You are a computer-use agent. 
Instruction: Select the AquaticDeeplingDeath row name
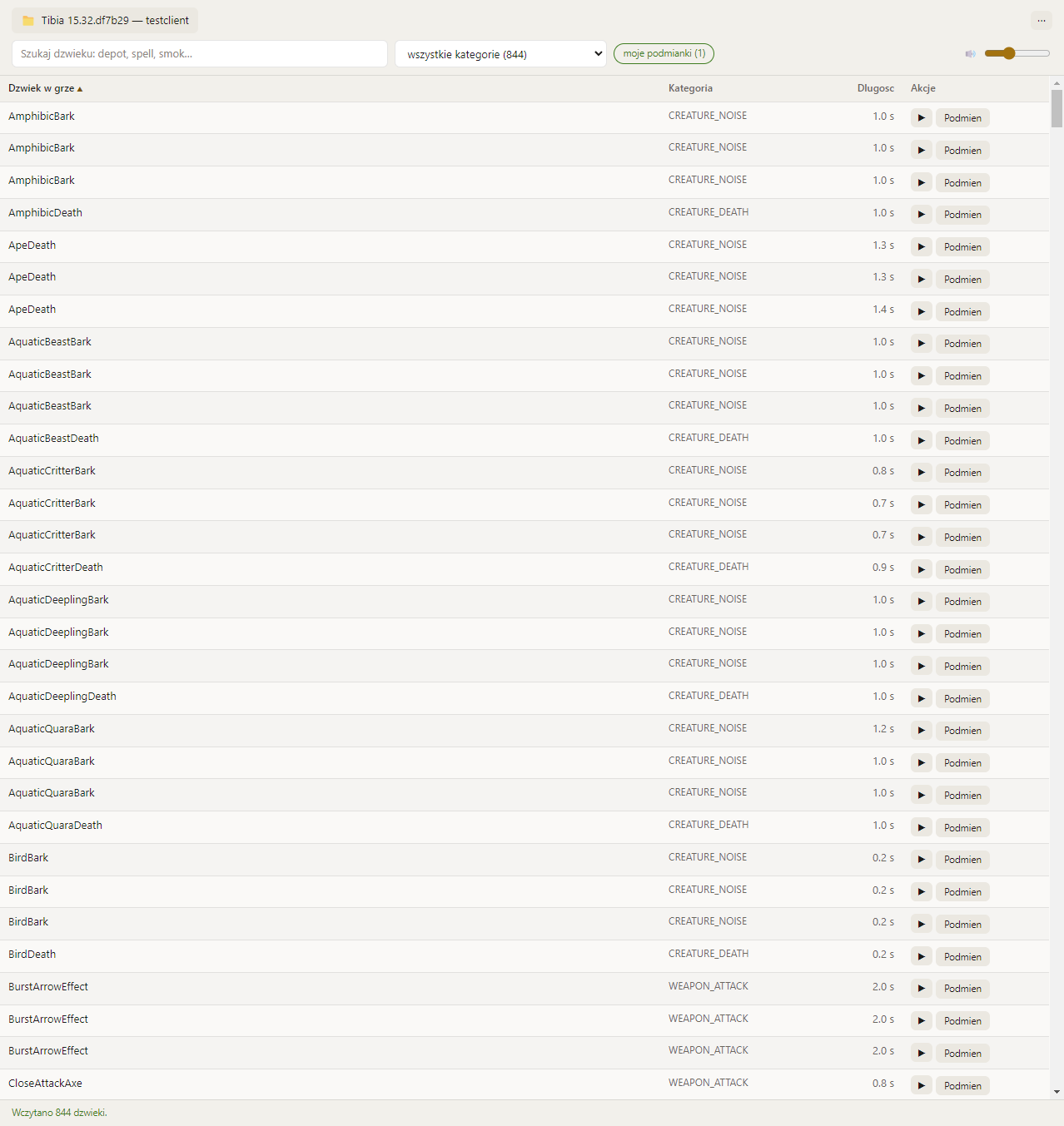pyautogui.click(x=62, y=697)
